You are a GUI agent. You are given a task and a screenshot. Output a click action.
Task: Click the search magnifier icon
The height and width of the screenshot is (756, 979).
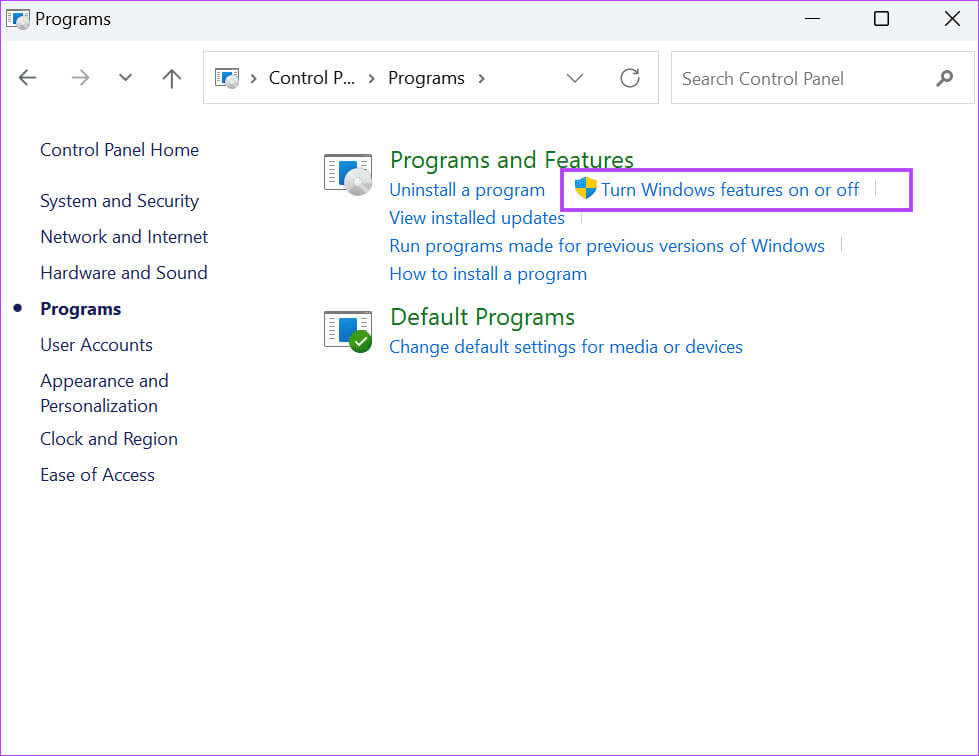tap(945, 78)
